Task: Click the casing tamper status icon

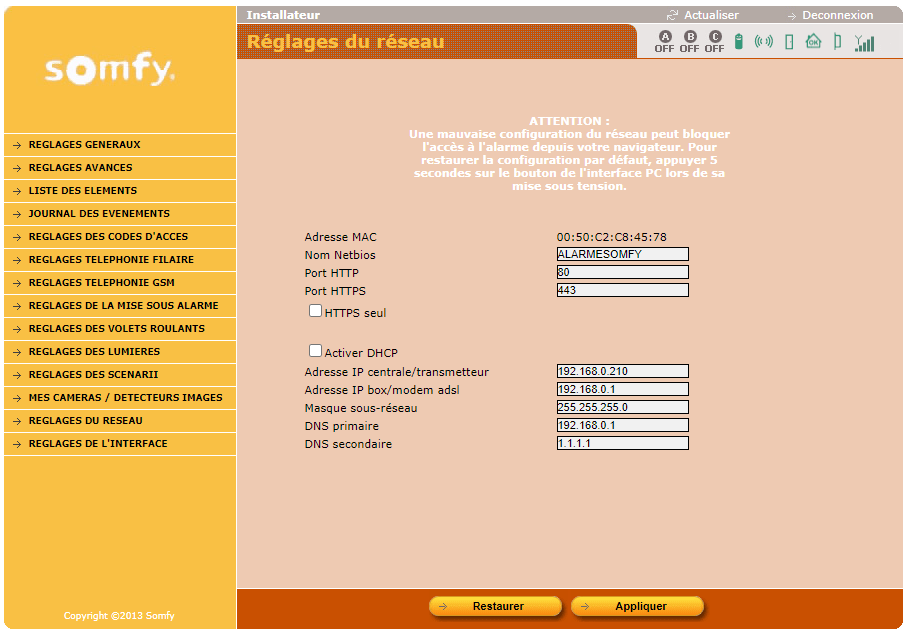Action: [x=837, y=41]
